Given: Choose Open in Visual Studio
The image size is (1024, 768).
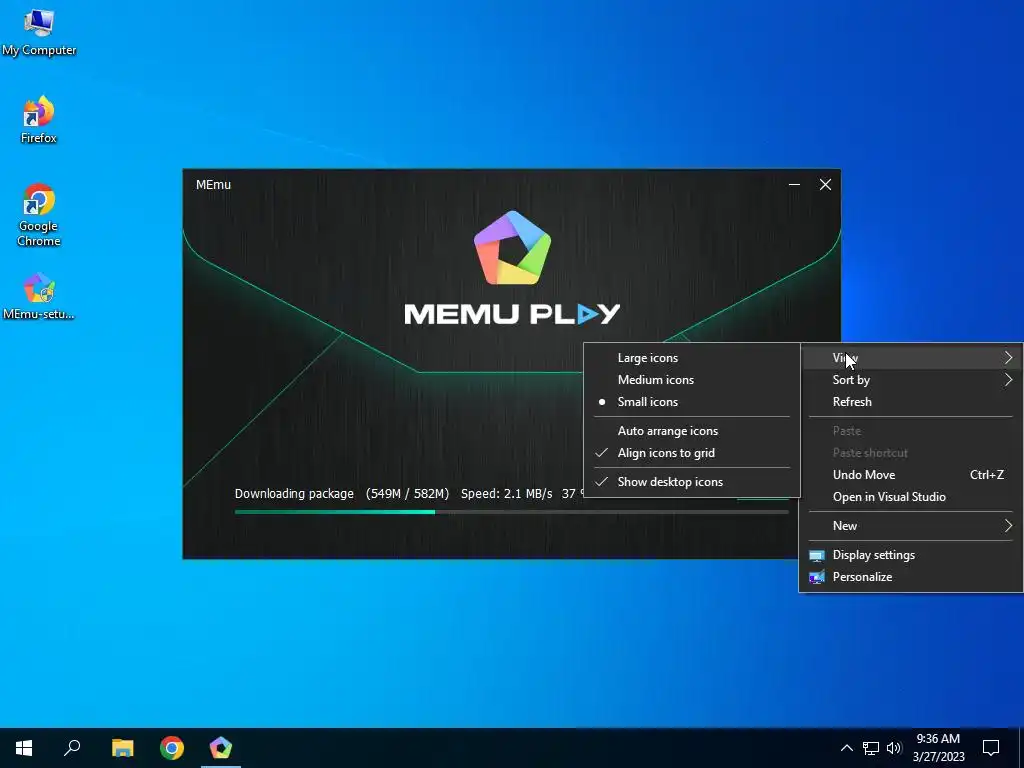Looking at the screenshot, I should [911, 497].
